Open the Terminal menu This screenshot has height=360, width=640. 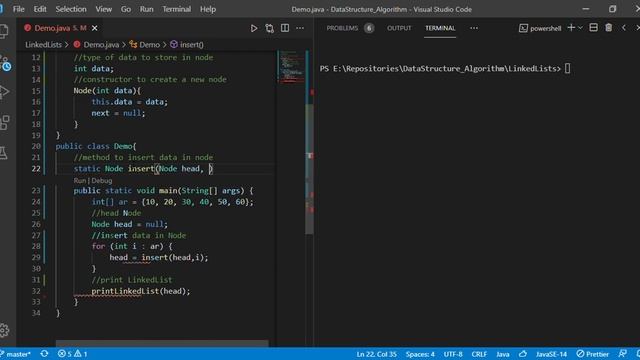[x=176, y=9]
